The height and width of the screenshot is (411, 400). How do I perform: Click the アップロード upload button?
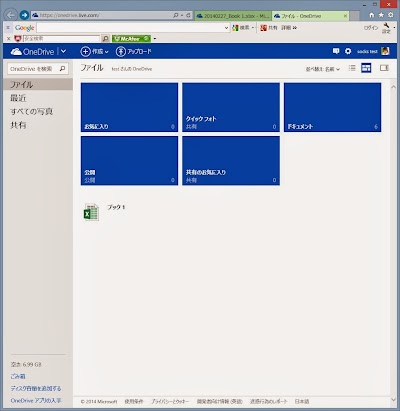(134, 51)
